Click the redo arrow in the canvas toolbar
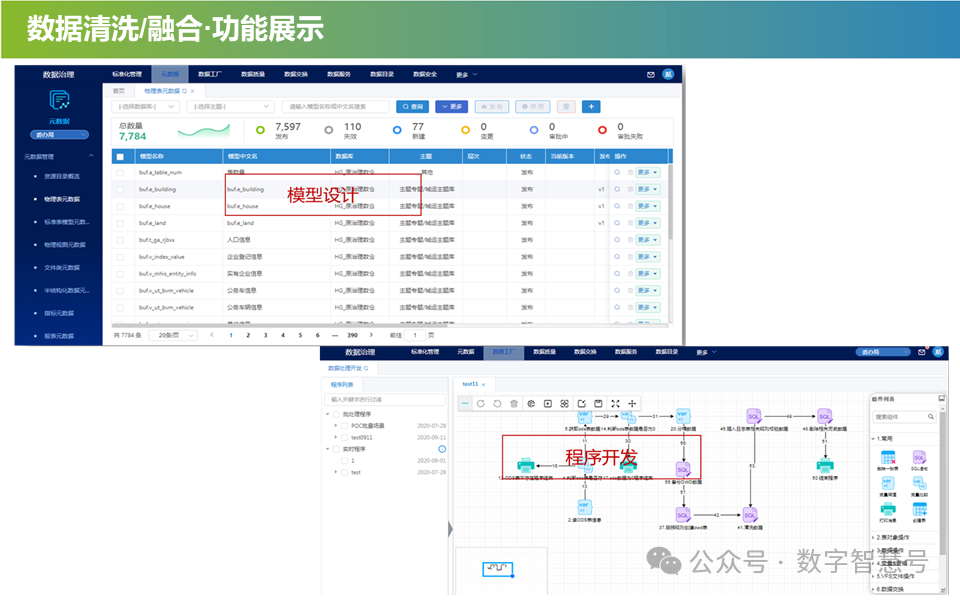960x600 pixels. [481, 403]
